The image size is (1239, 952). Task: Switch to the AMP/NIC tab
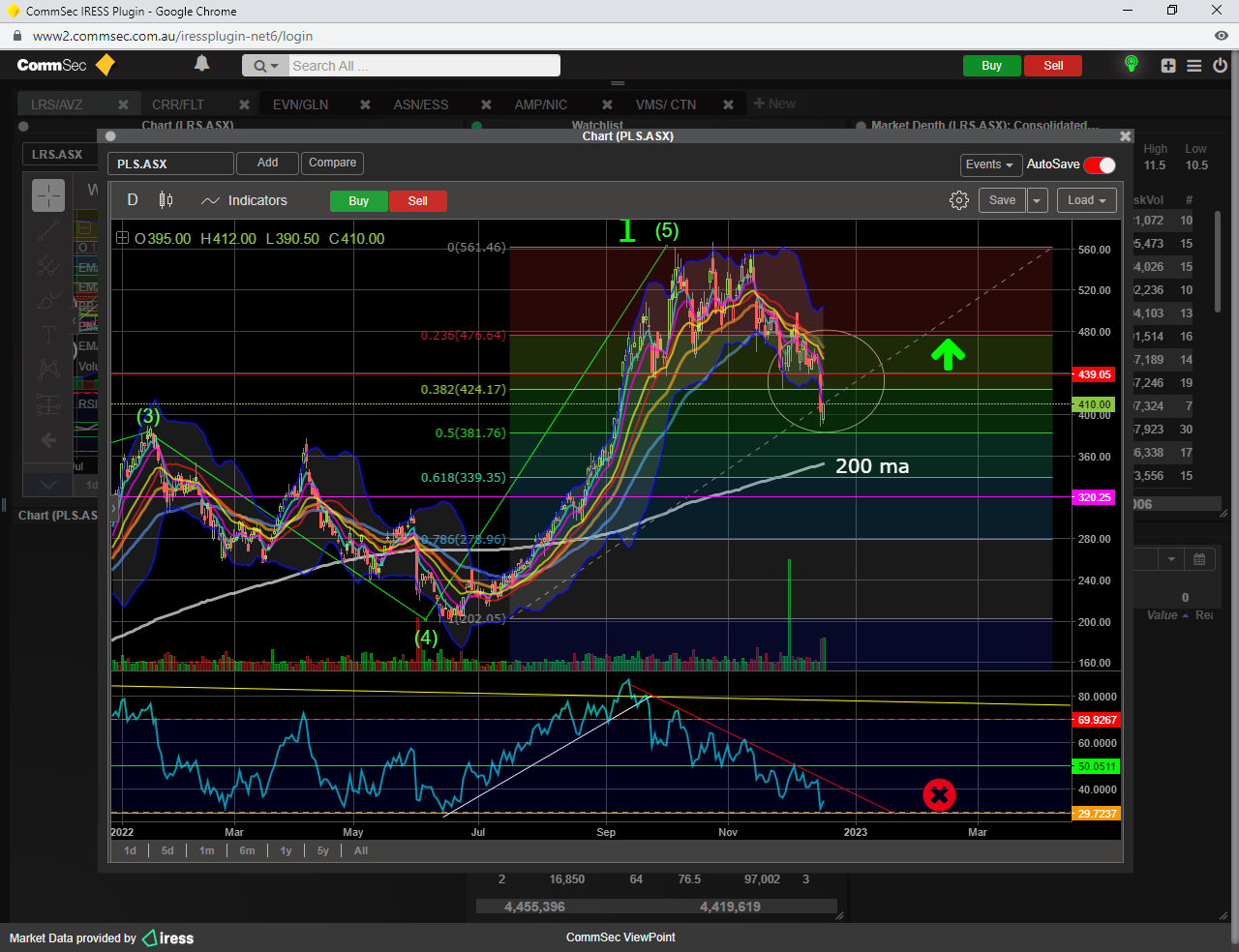(540, 104)
